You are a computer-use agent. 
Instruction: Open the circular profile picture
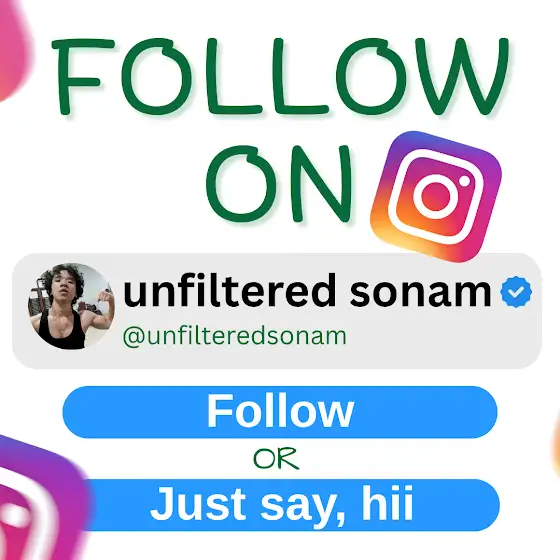coord(71,306)
